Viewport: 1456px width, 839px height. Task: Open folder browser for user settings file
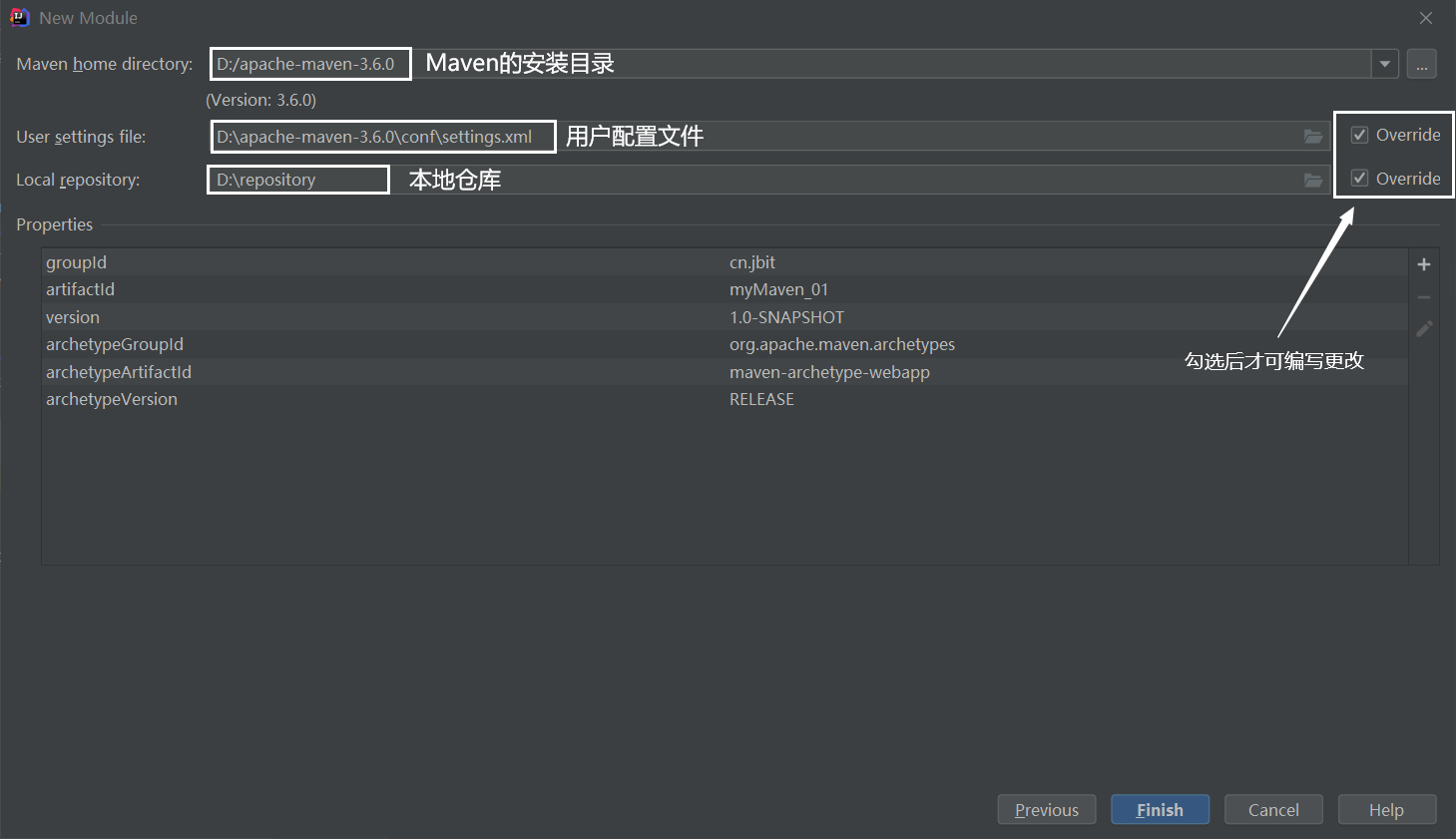click(x=1313, y=137)
